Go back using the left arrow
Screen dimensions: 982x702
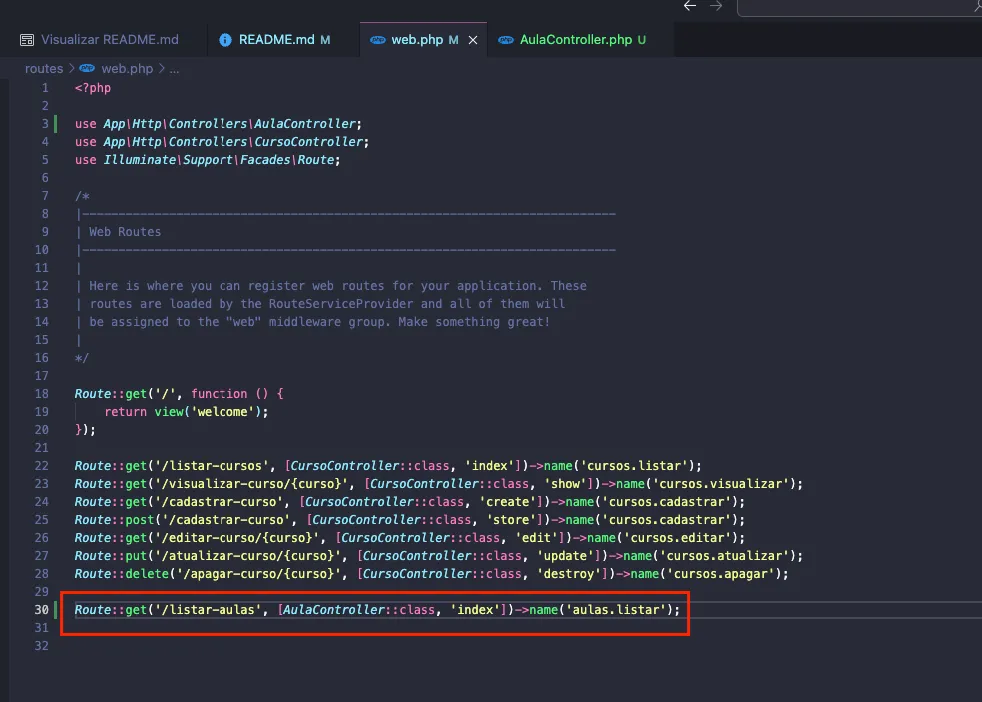690,6
